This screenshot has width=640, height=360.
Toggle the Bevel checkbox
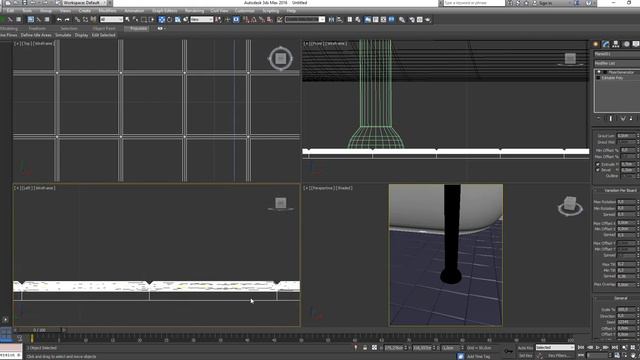(x=598, y=170)
